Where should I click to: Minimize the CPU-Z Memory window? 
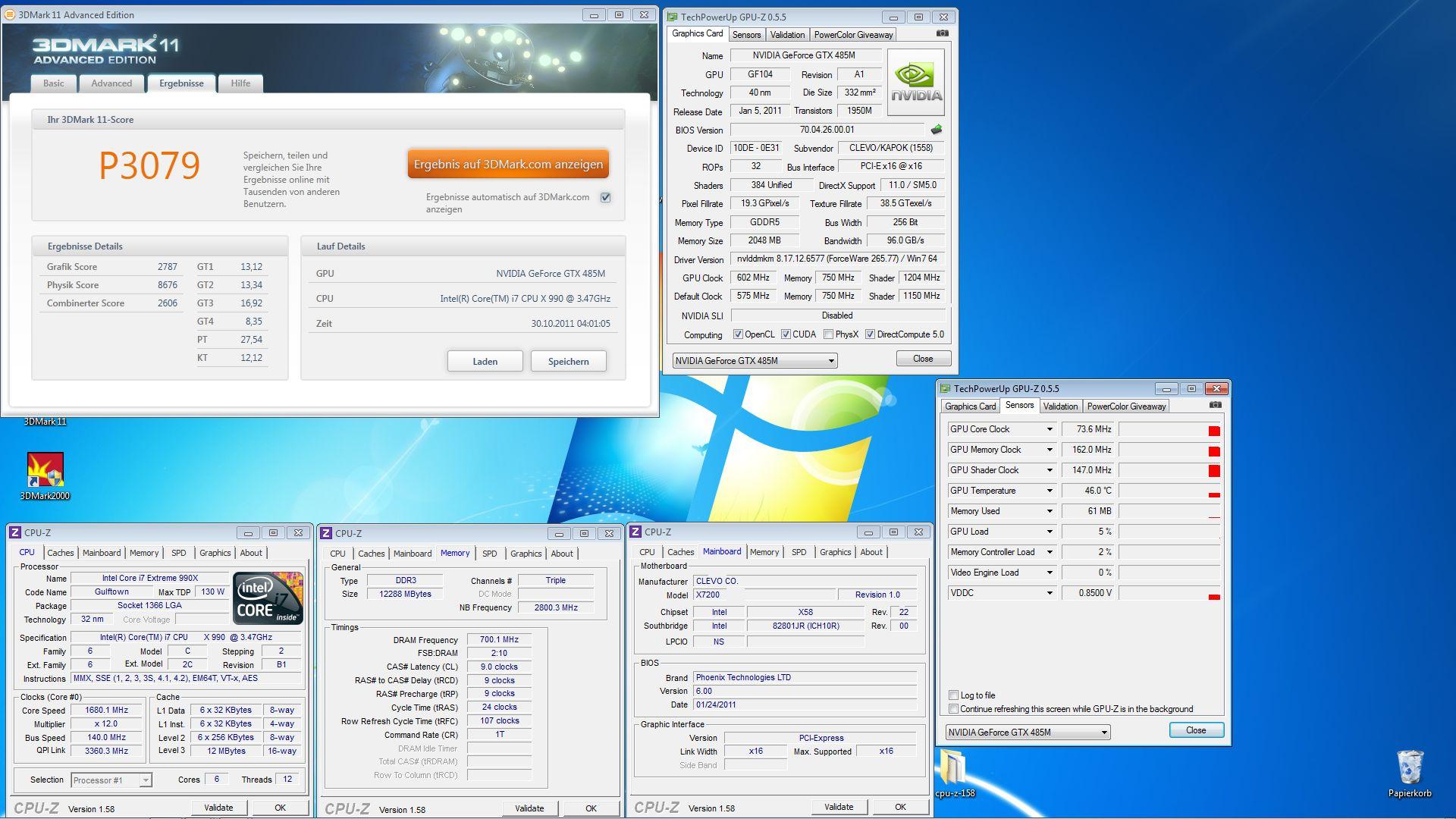559,533
